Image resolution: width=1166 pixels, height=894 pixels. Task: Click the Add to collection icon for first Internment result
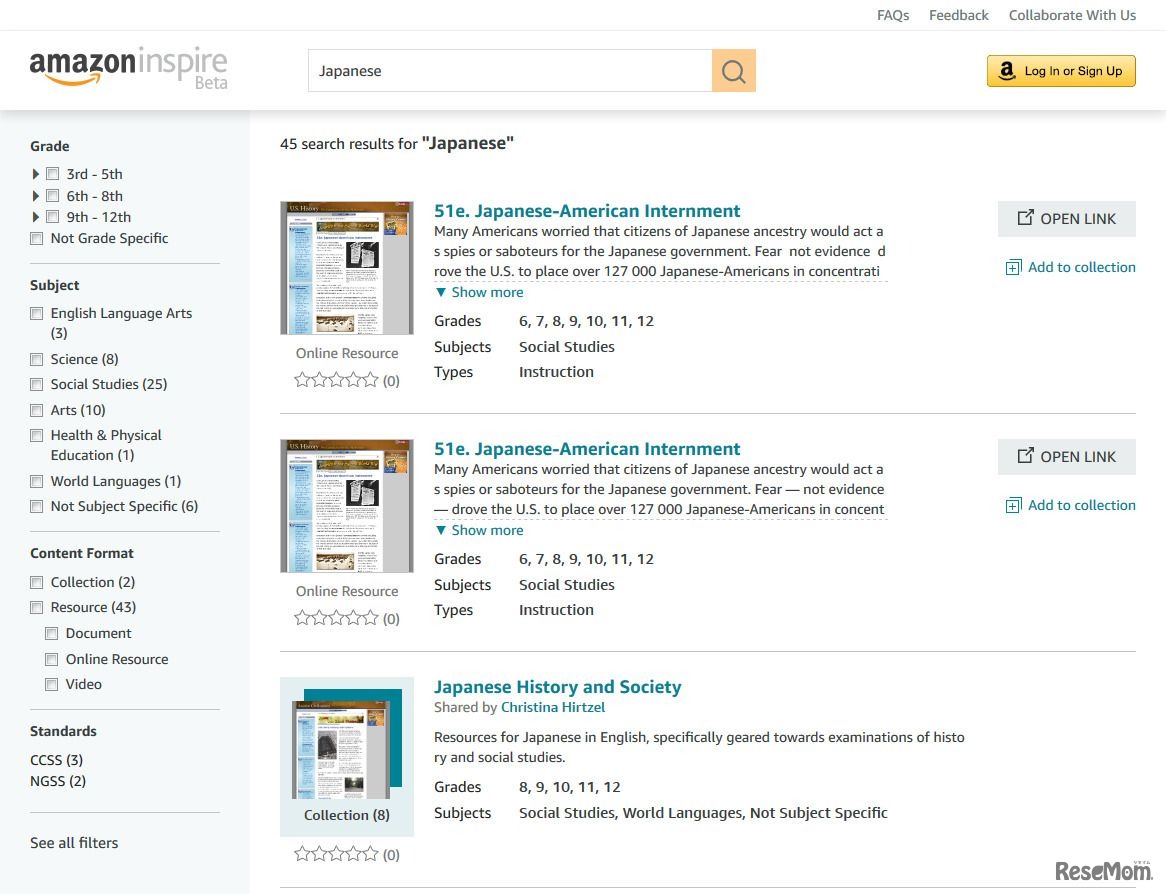(x=1013, y=267)
